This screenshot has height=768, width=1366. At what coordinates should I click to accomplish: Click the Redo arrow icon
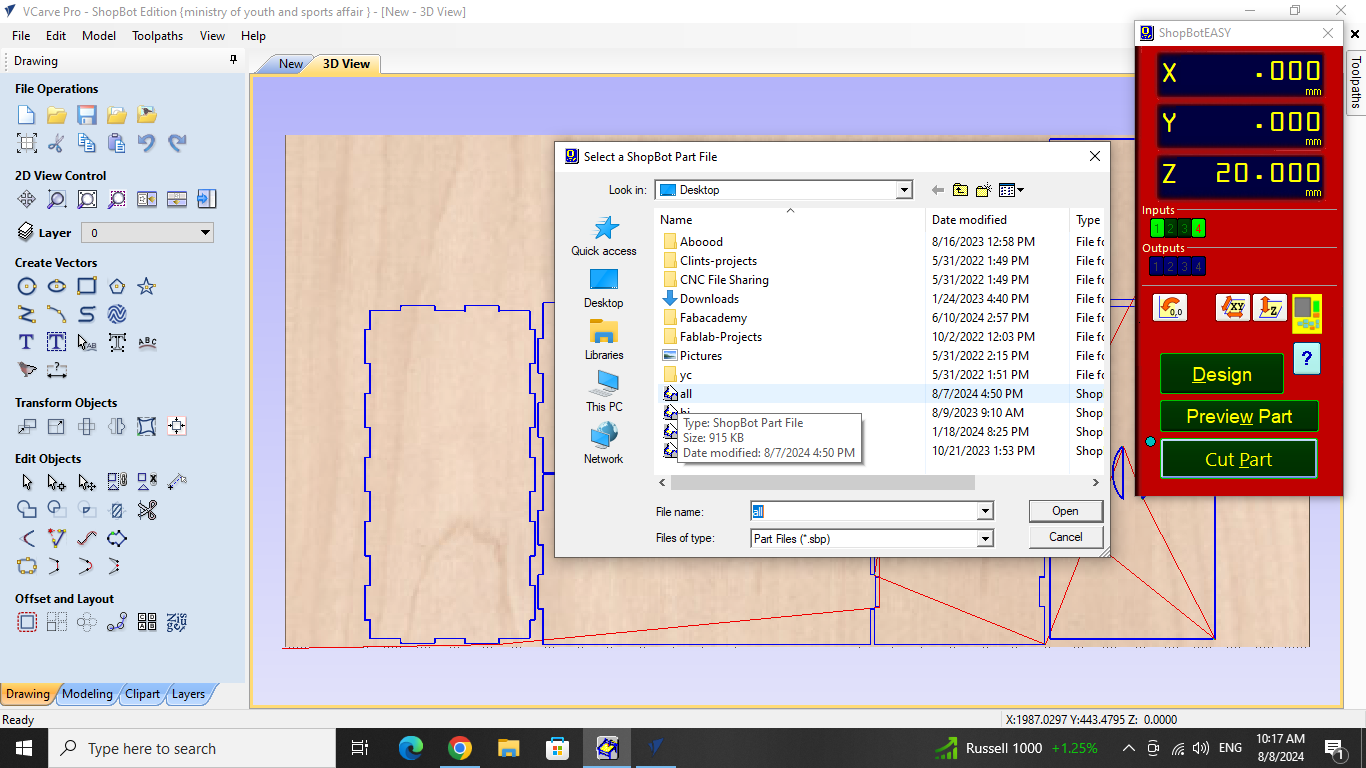177,143
